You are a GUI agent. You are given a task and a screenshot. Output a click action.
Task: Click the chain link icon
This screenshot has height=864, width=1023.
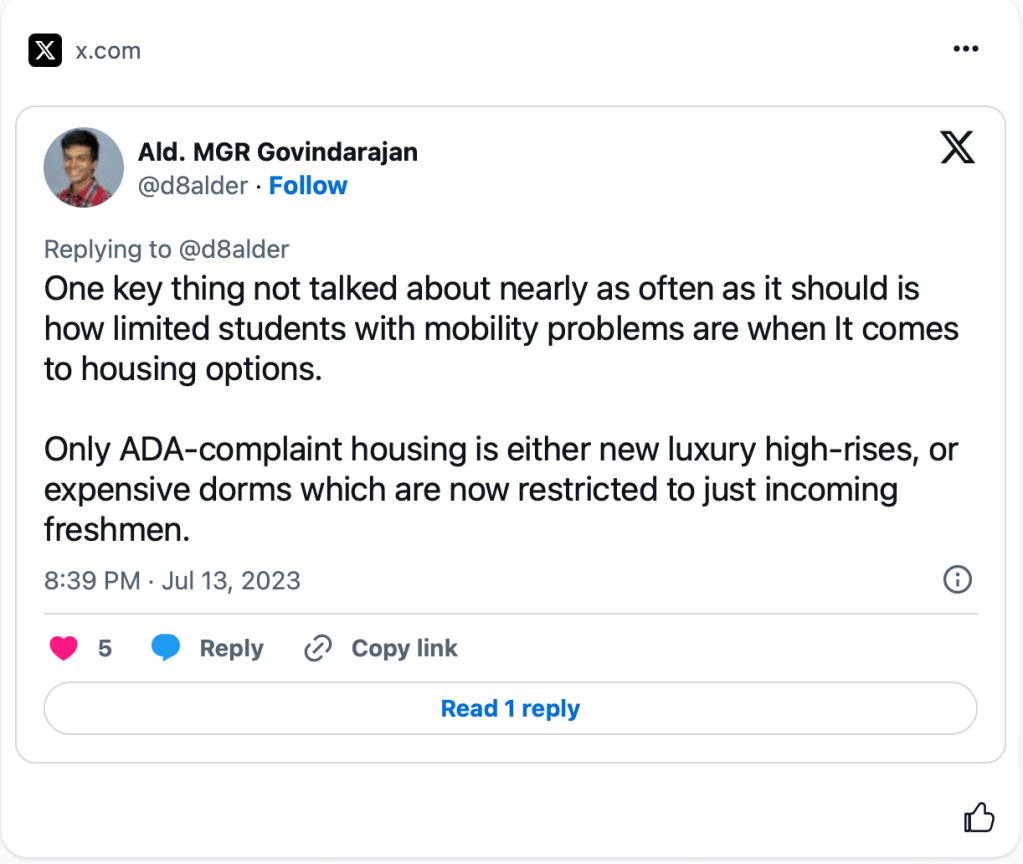pos(317,649)
